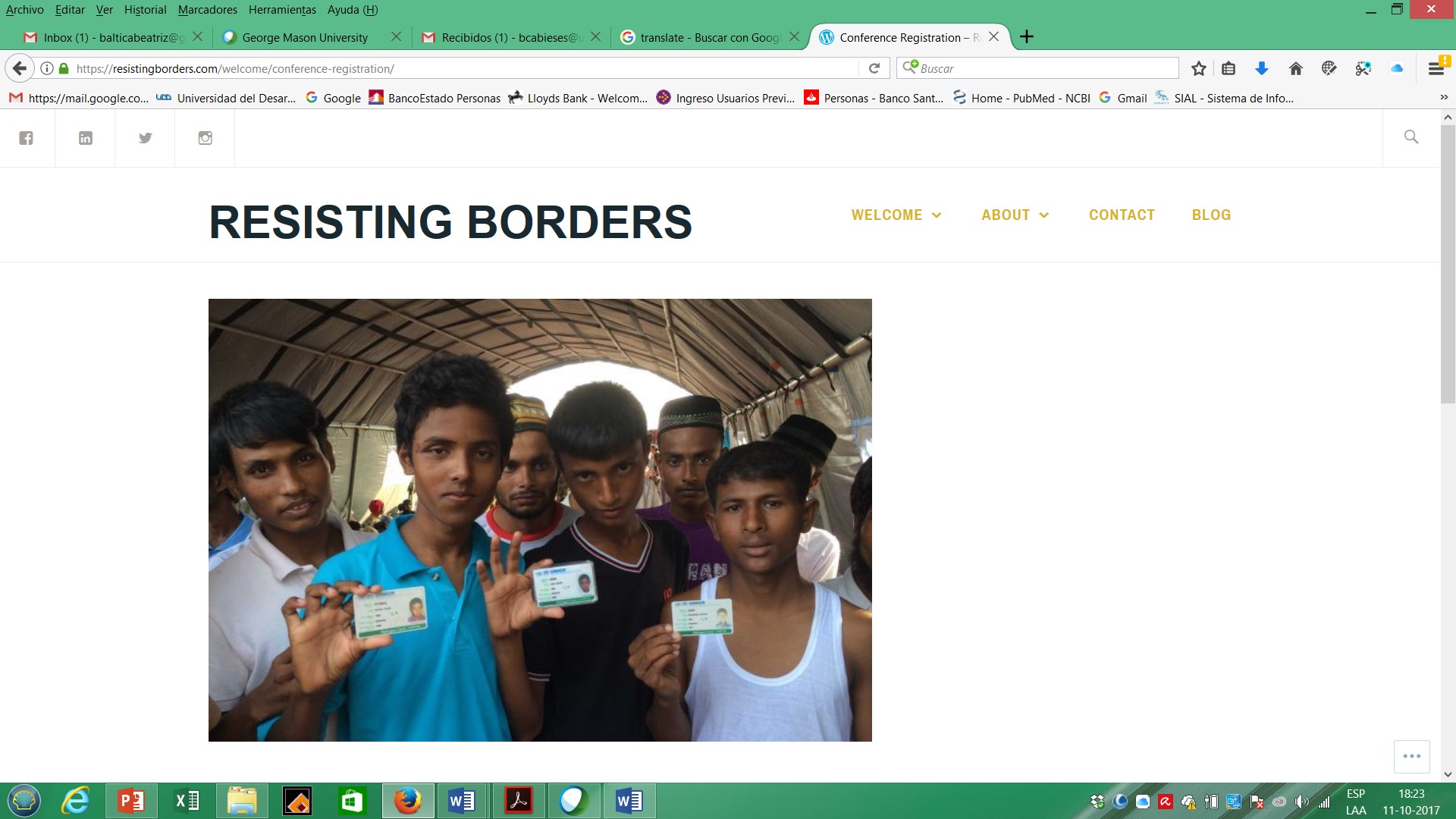Go to the Firefox home page icon
The width and height of the screenshot is (1456, 819).
pyautogui.click(x=1296, y=69)
